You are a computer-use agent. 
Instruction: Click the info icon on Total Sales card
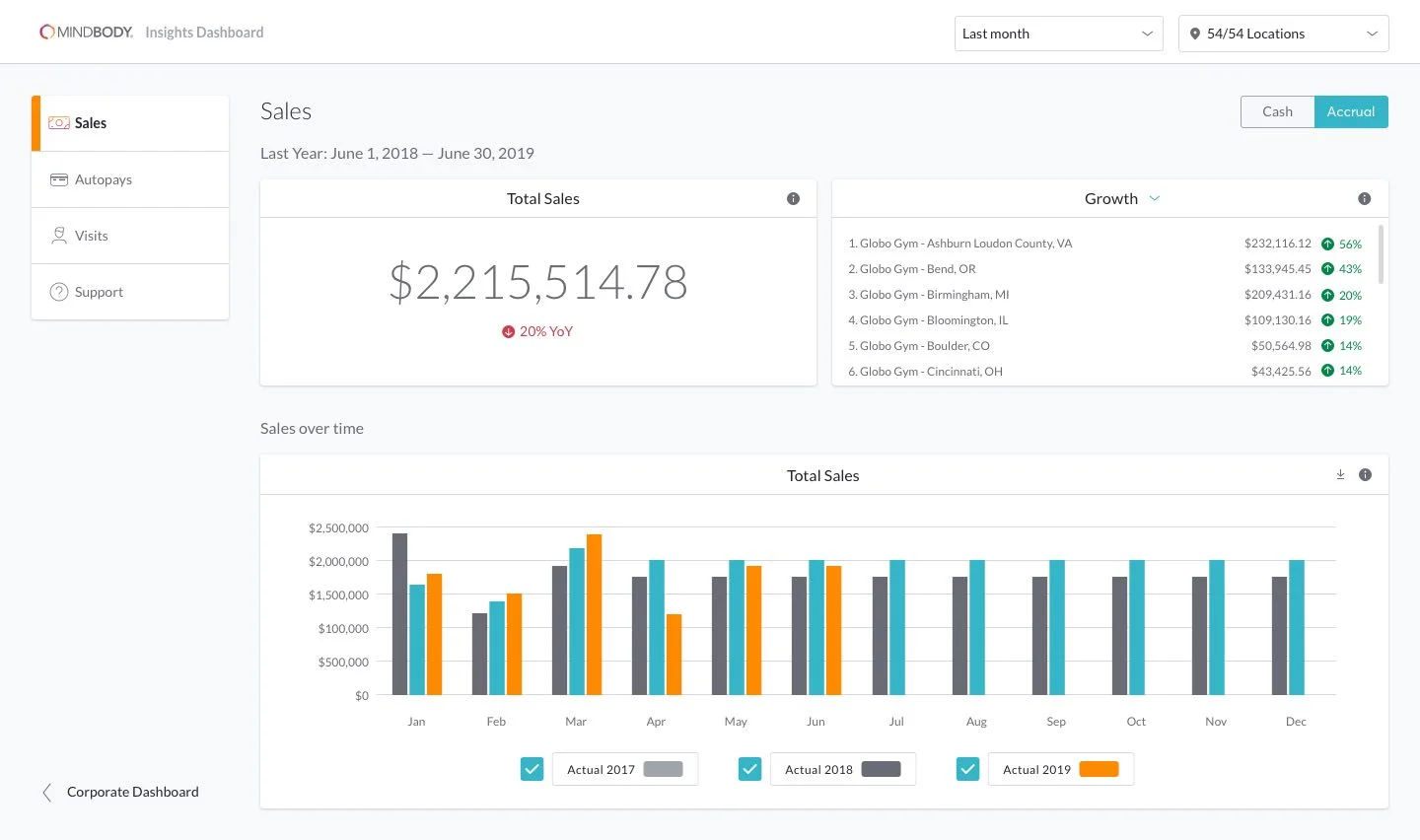(x=793, y=199)
